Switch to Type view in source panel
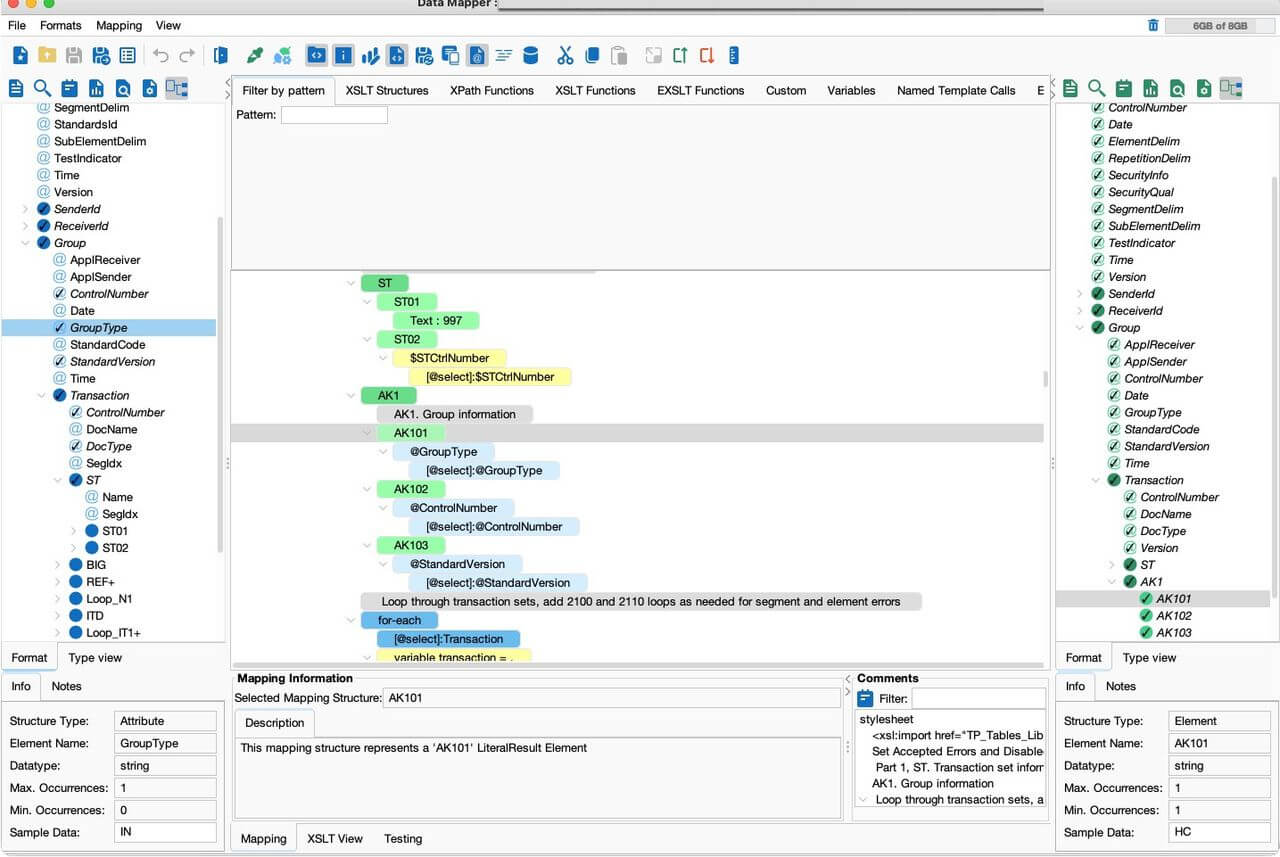 (x=95, y=657)
